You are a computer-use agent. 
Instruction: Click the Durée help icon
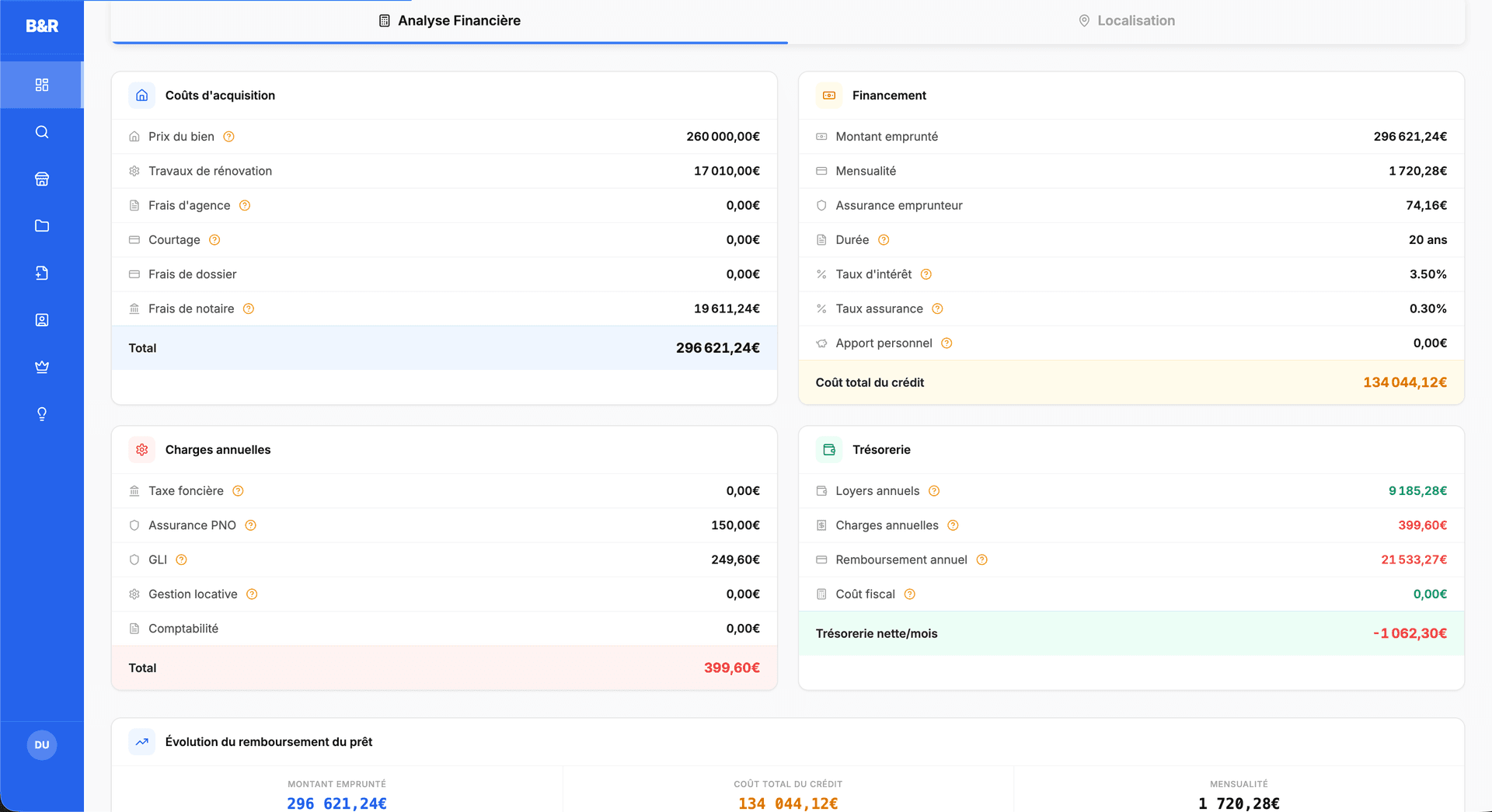pyautogui.click(x=884, y=240)
